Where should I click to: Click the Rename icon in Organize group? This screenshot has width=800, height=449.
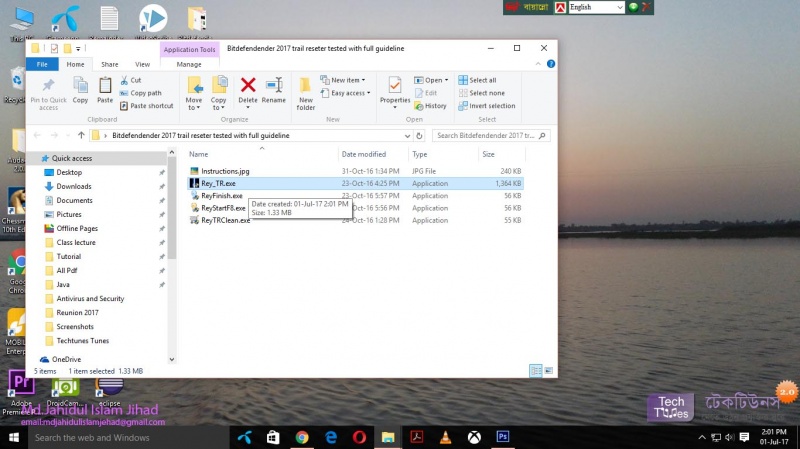[274, 89]
